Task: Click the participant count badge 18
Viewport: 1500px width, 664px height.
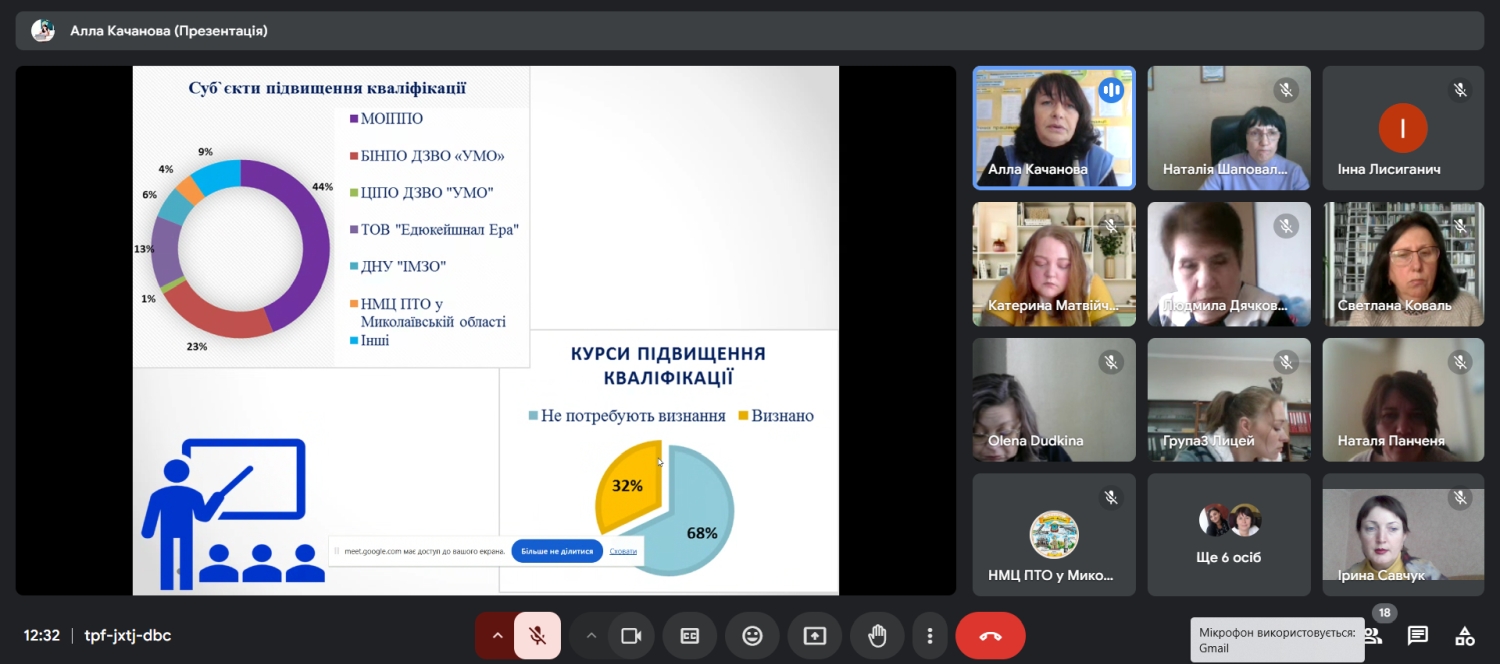Action: pos(1384,613)
